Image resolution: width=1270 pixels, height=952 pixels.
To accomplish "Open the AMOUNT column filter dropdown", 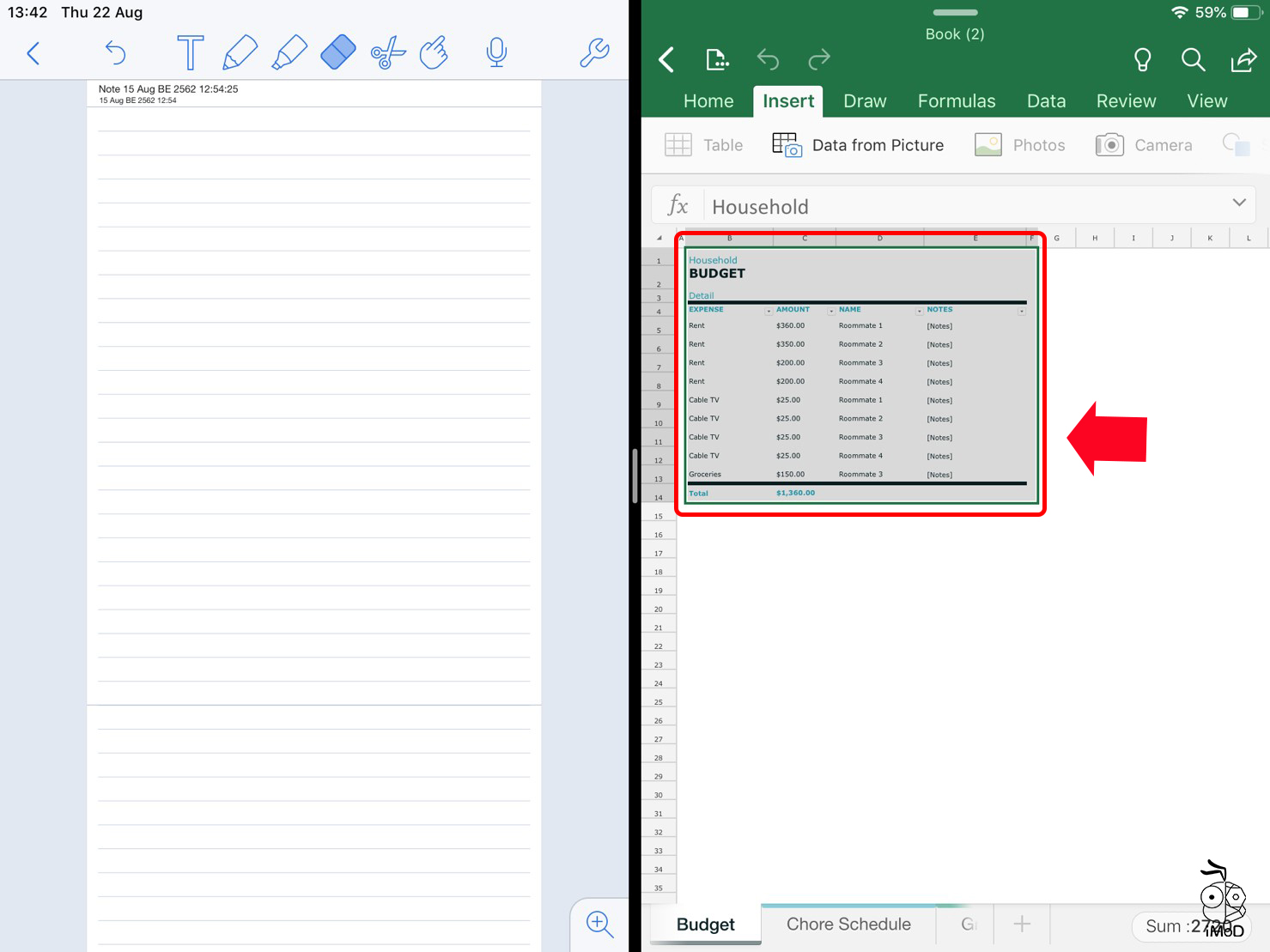I will [x=830, y=310].
